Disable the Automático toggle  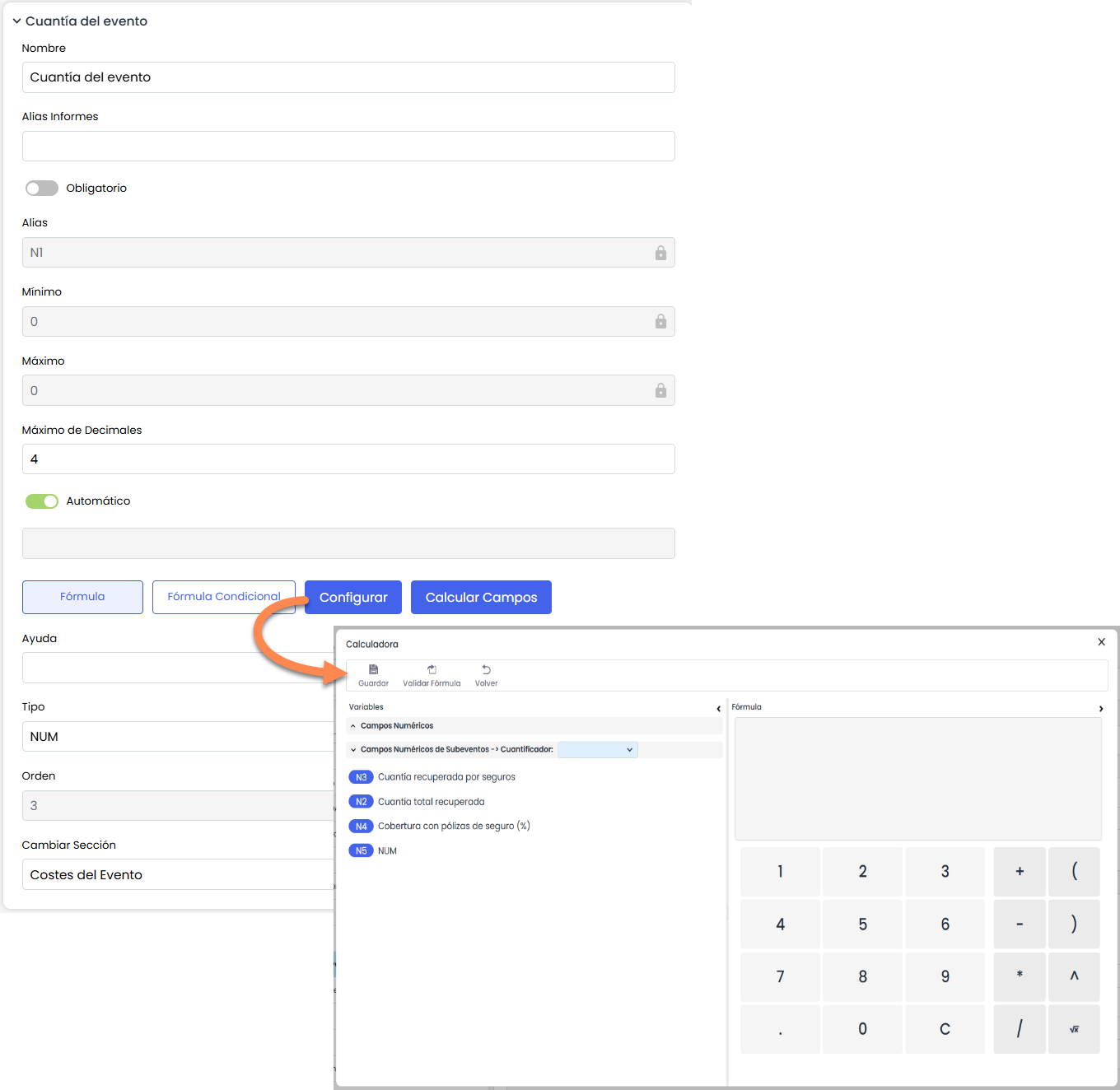42,501
